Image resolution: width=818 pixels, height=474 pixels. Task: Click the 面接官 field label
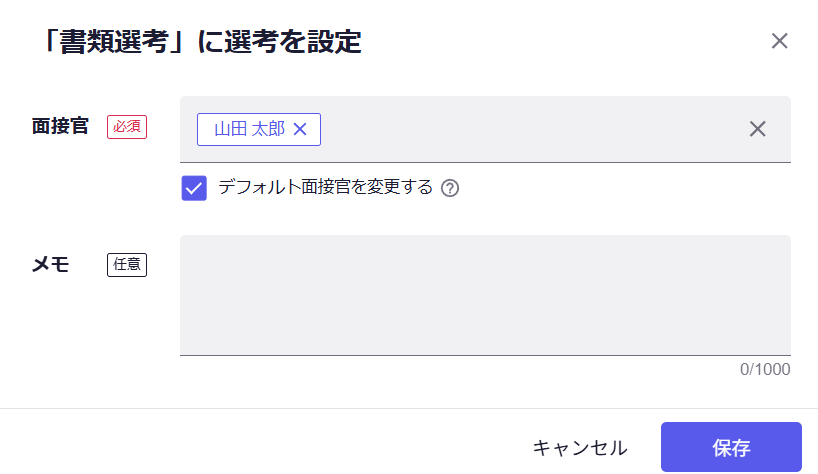point(60,127)
